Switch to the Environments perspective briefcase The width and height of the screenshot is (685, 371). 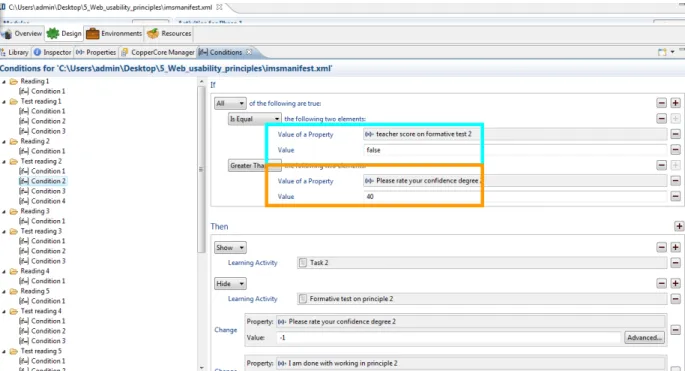pos(114,33)
